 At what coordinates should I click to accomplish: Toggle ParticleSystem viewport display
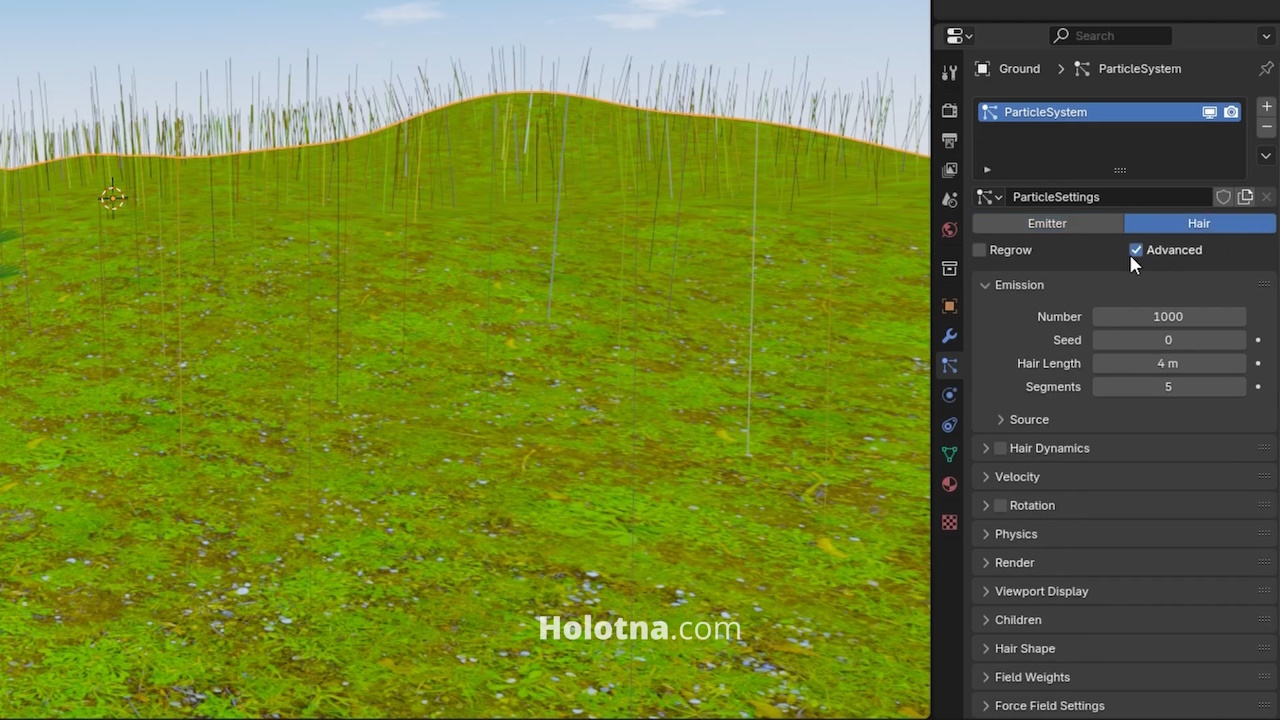(1209, 112)
